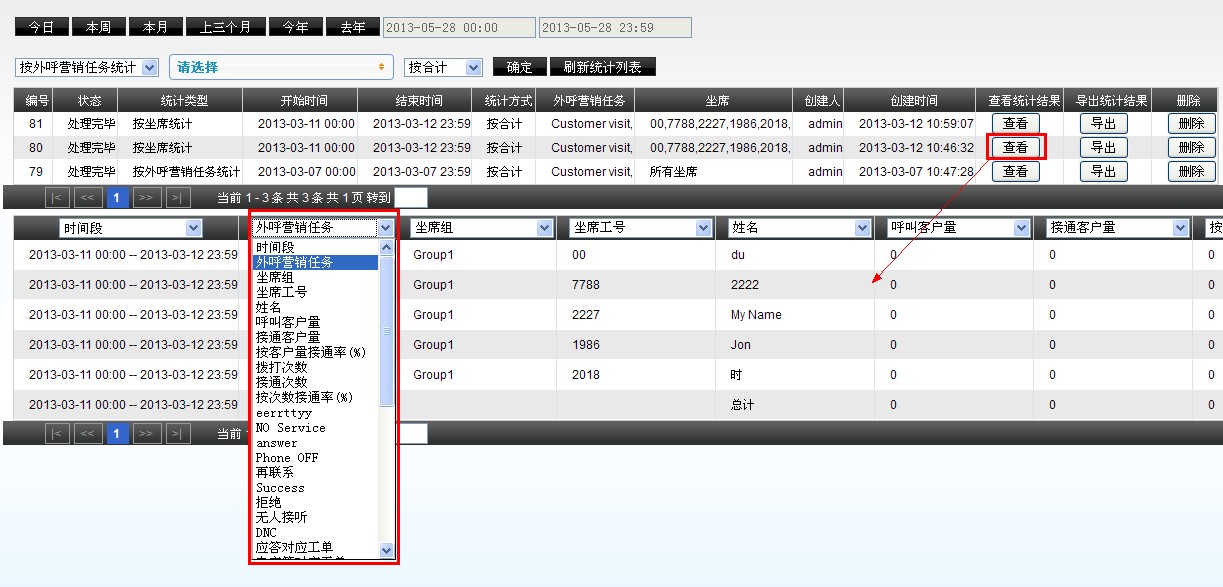Go to first page in upper pagination bar
This screenshot has height=587, width=1223.
point(58,198)
